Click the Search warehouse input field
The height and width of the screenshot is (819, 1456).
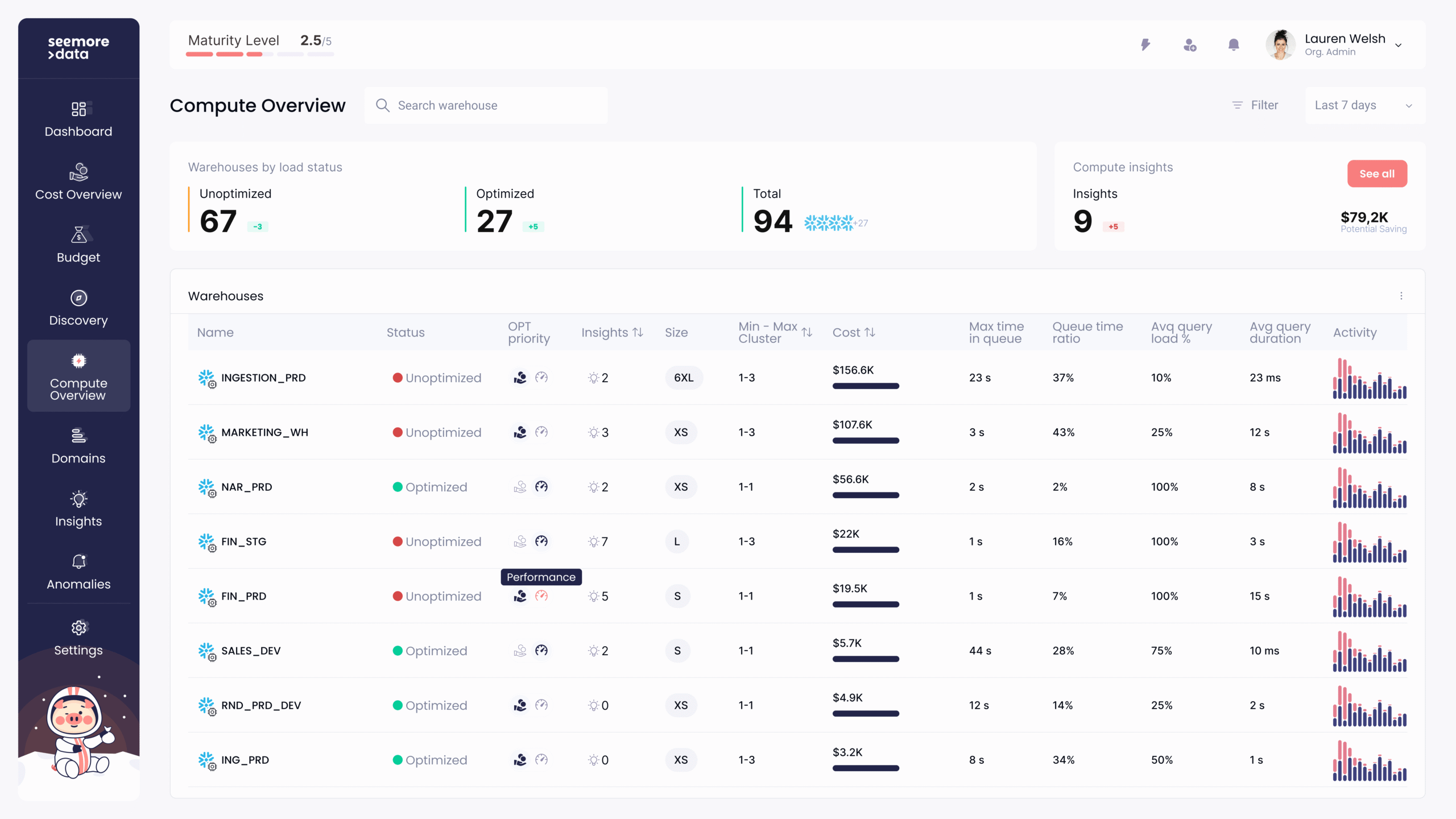(486, 105)
